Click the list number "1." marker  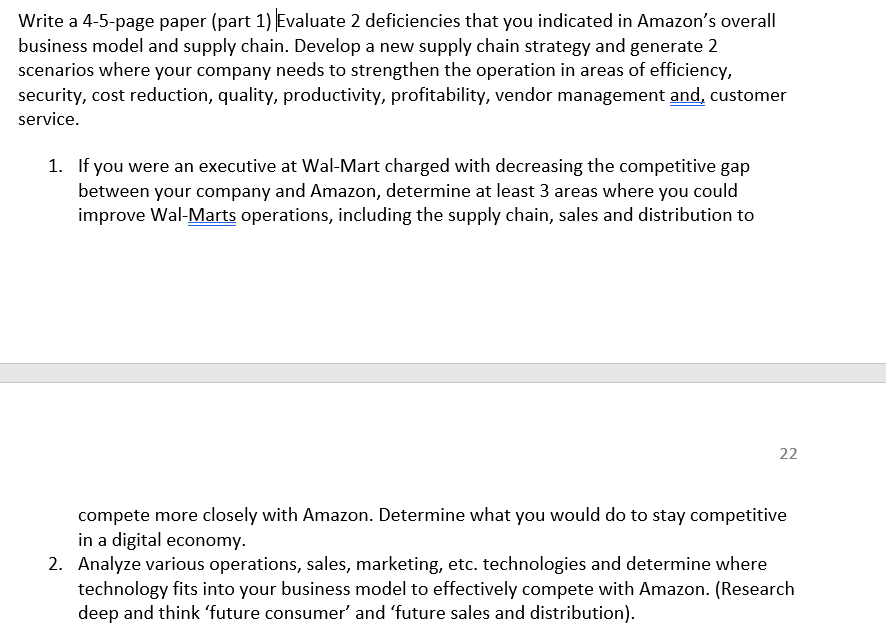pos(55,166)
